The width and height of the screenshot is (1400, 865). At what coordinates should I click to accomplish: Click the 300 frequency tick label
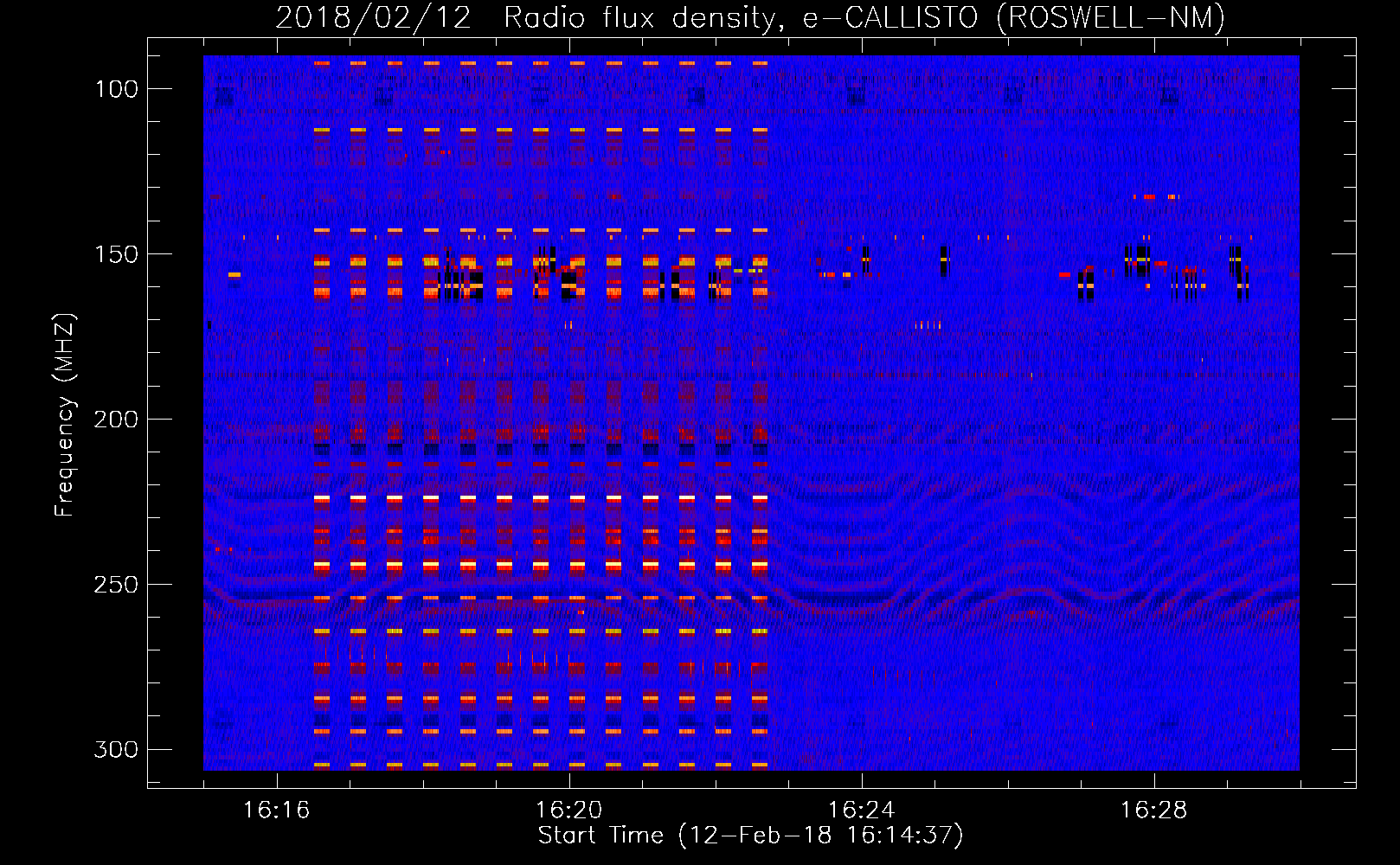117,749
